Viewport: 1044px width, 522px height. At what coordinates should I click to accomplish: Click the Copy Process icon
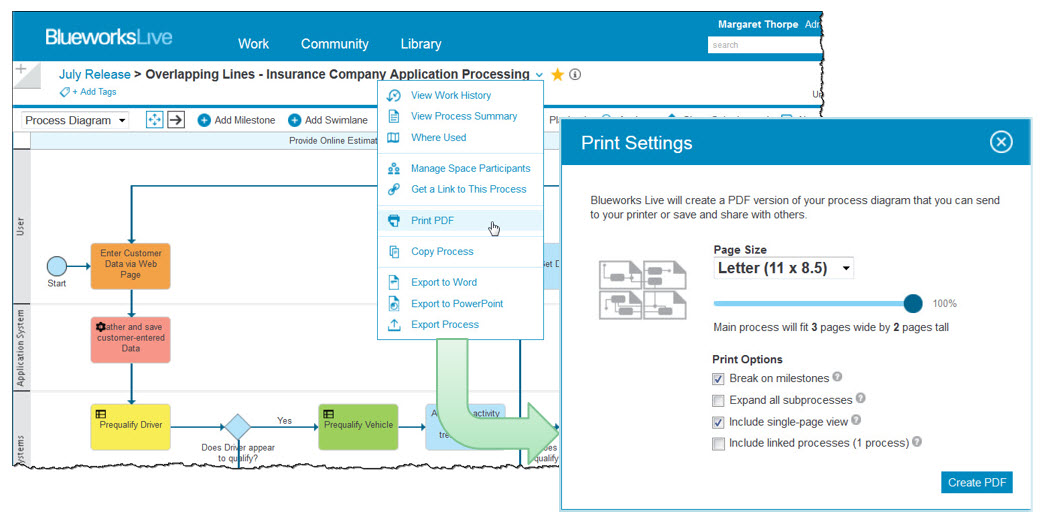pos(393,252)
